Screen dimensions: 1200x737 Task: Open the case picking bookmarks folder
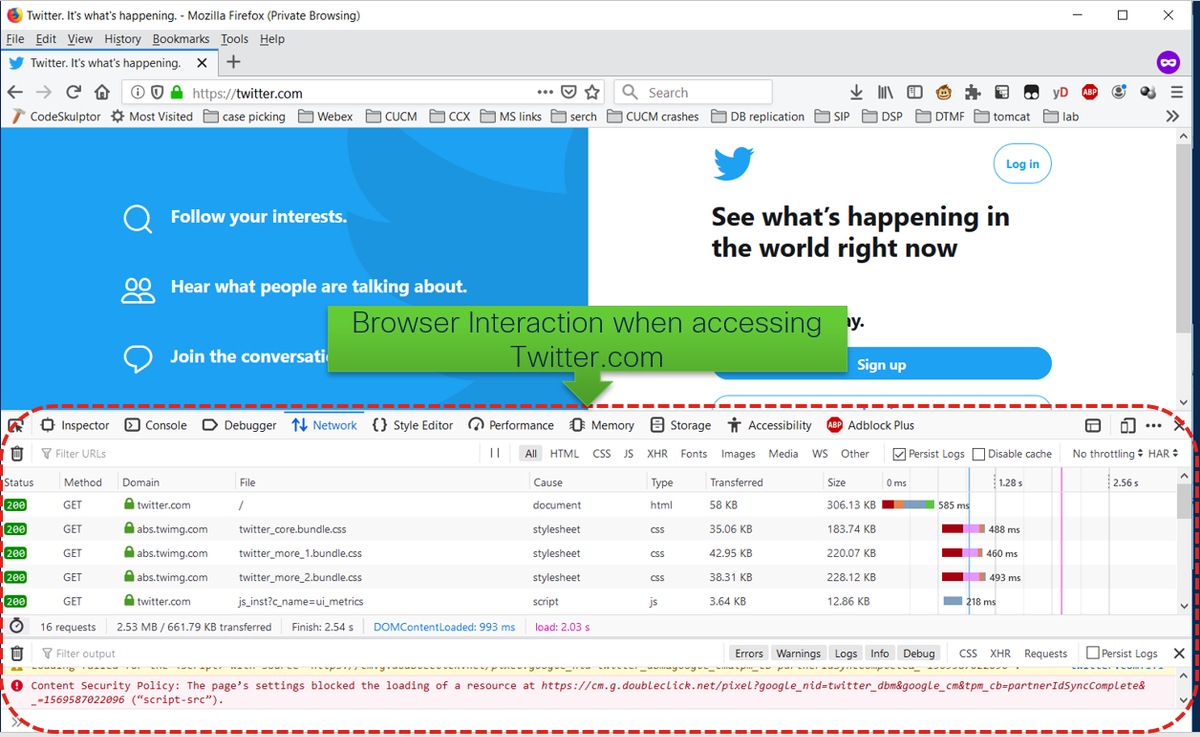[244, 116]
